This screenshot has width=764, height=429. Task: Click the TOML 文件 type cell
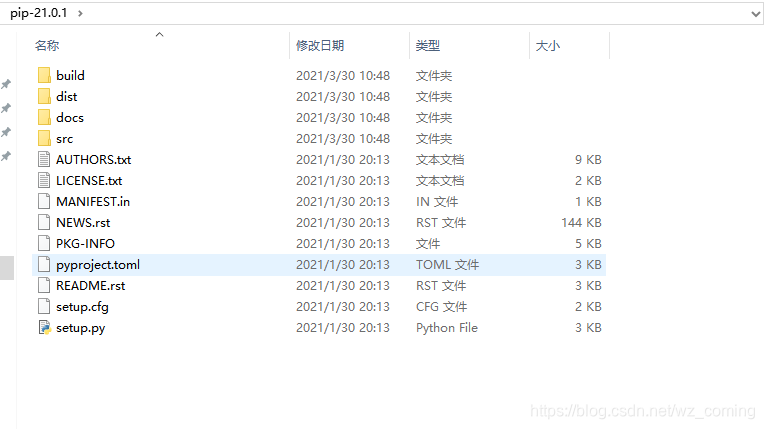coord(447,264)
